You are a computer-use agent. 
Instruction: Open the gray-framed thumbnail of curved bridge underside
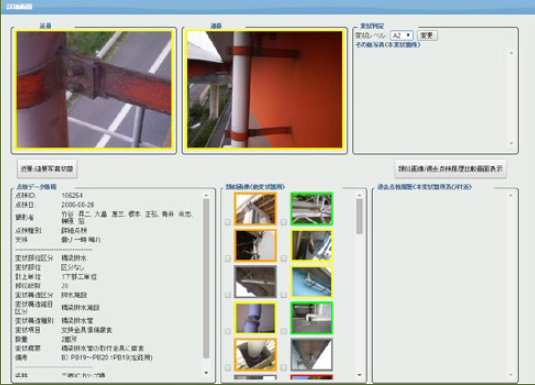click(255, 282)
